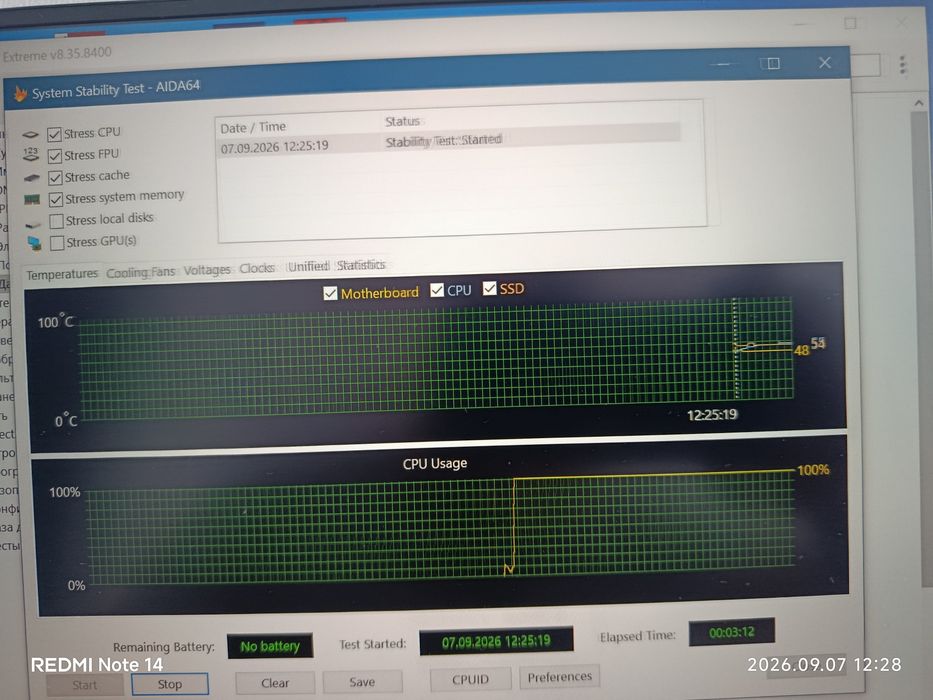Toggle the SSD temperature graph checkbox
Viewport: 933px width, 700px height.
pos(489,289)
